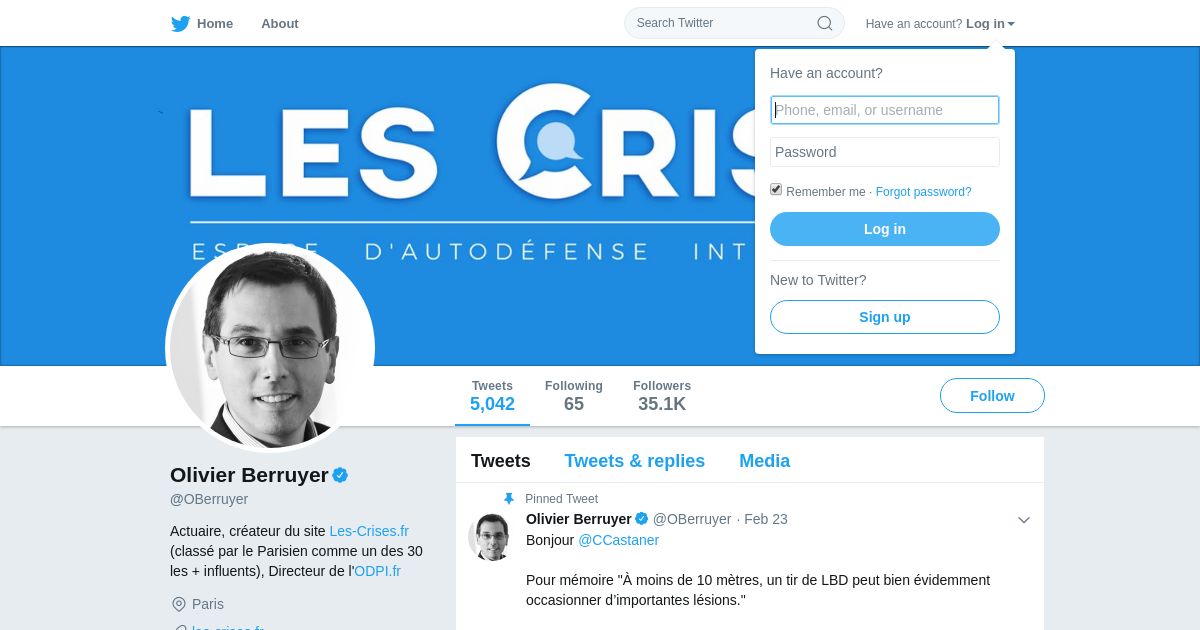Viewport: 1200px width, 630px height.
Task: Collapse the Log in dropdown caret
Action: [1011, 24]
